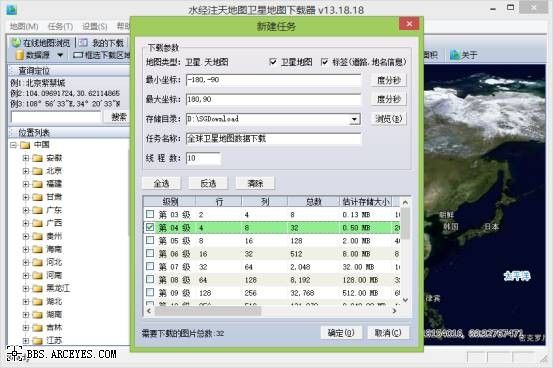Click the 级别 column header
Screen dimensions: 553x368
(170, 201)
